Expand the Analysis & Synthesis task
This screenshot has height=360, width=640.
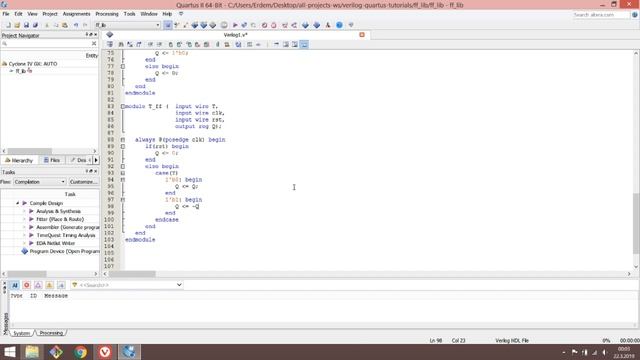click(24, 211)
